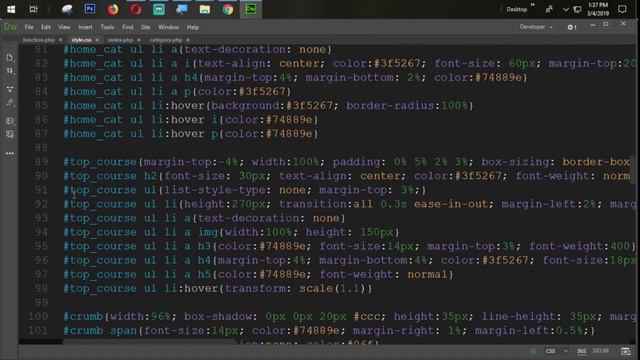This screenshot has height=360, width=640.
Task: Toggle the INS insert mode indicator
Action: [x=582, y=351]
